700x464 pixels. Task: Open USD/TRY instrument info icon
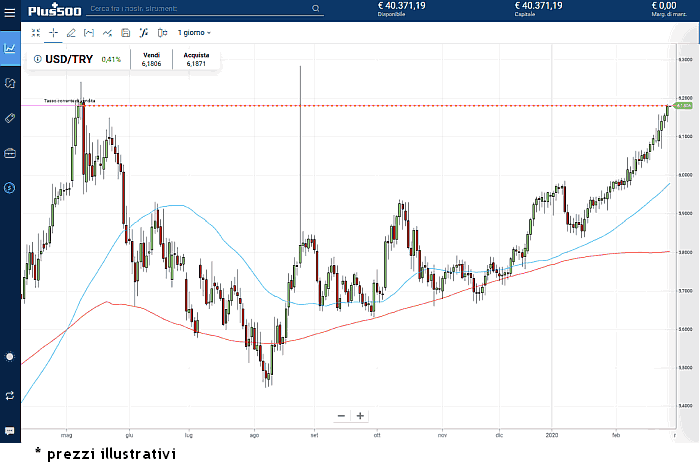click(38, 59)
